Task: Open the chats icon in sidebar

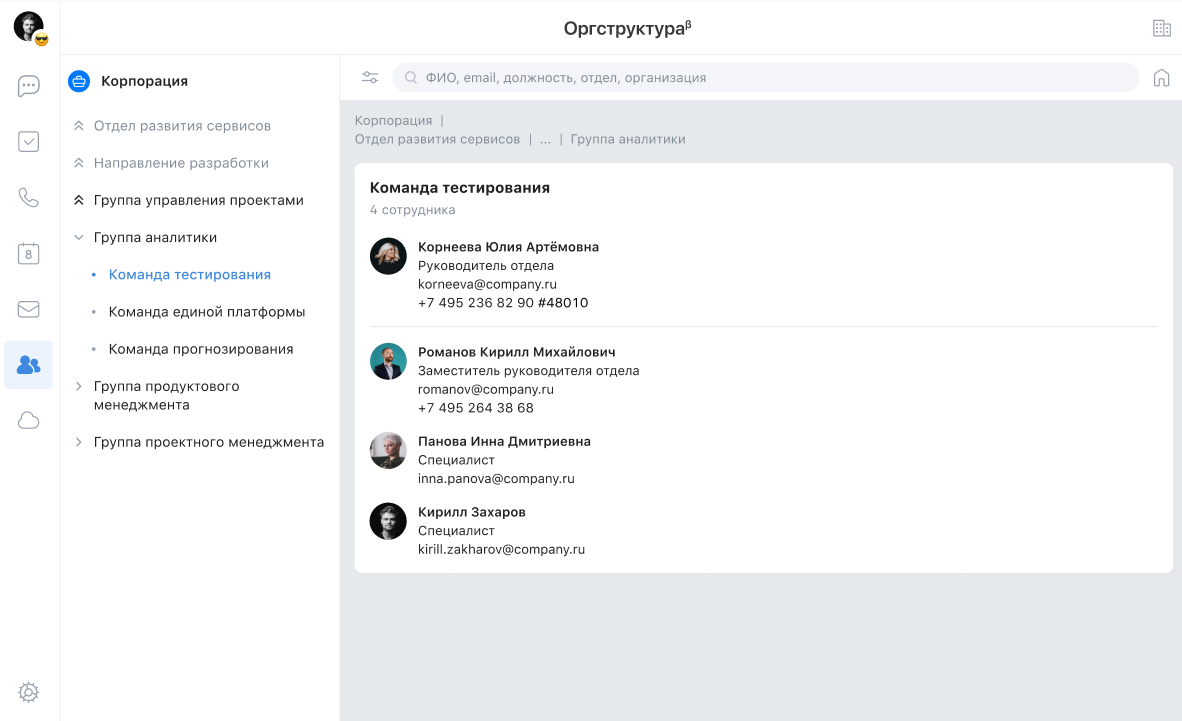Action: tap(29, 86)
